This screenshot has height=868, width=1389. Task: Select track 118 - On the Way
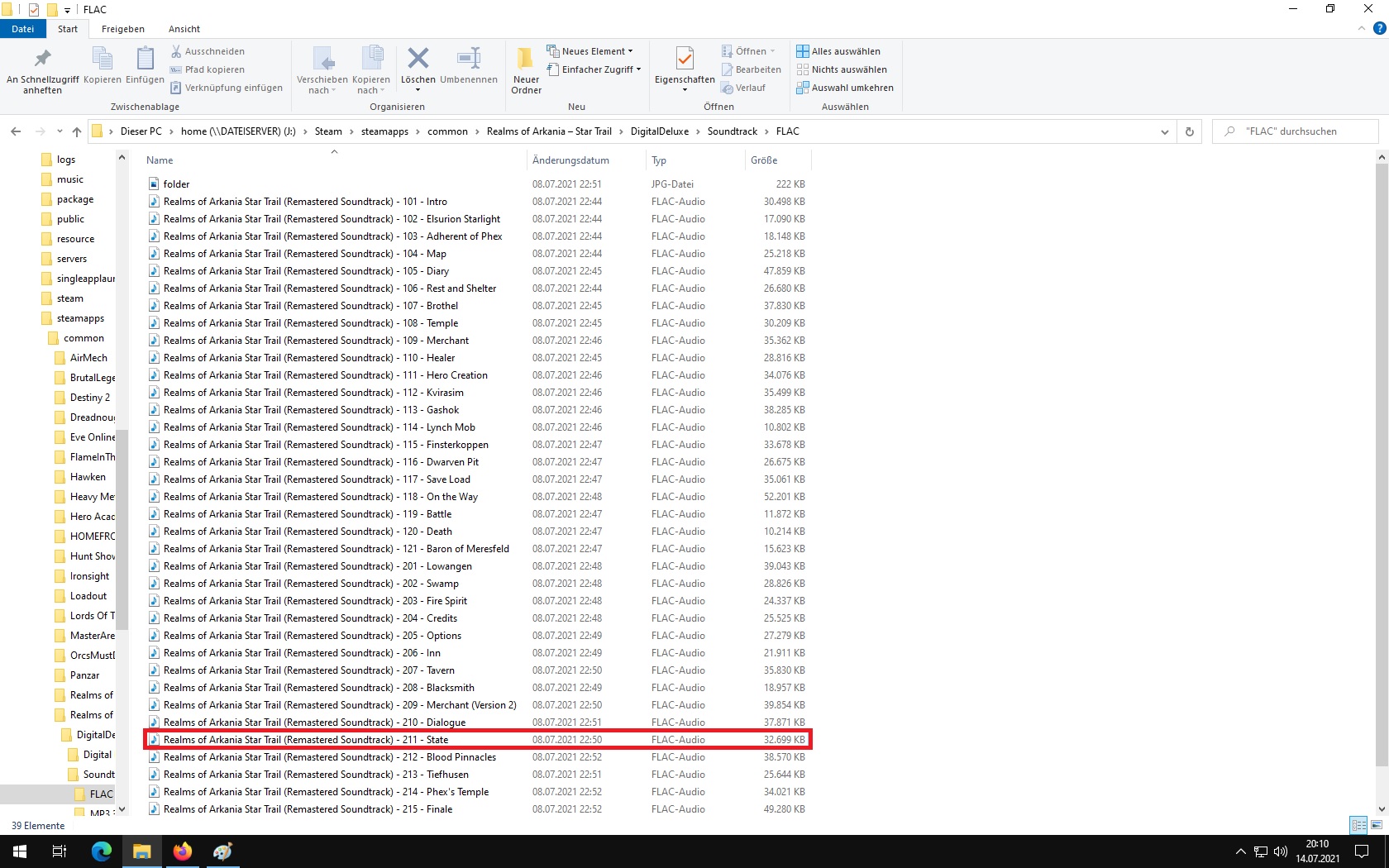pos(477,497)
